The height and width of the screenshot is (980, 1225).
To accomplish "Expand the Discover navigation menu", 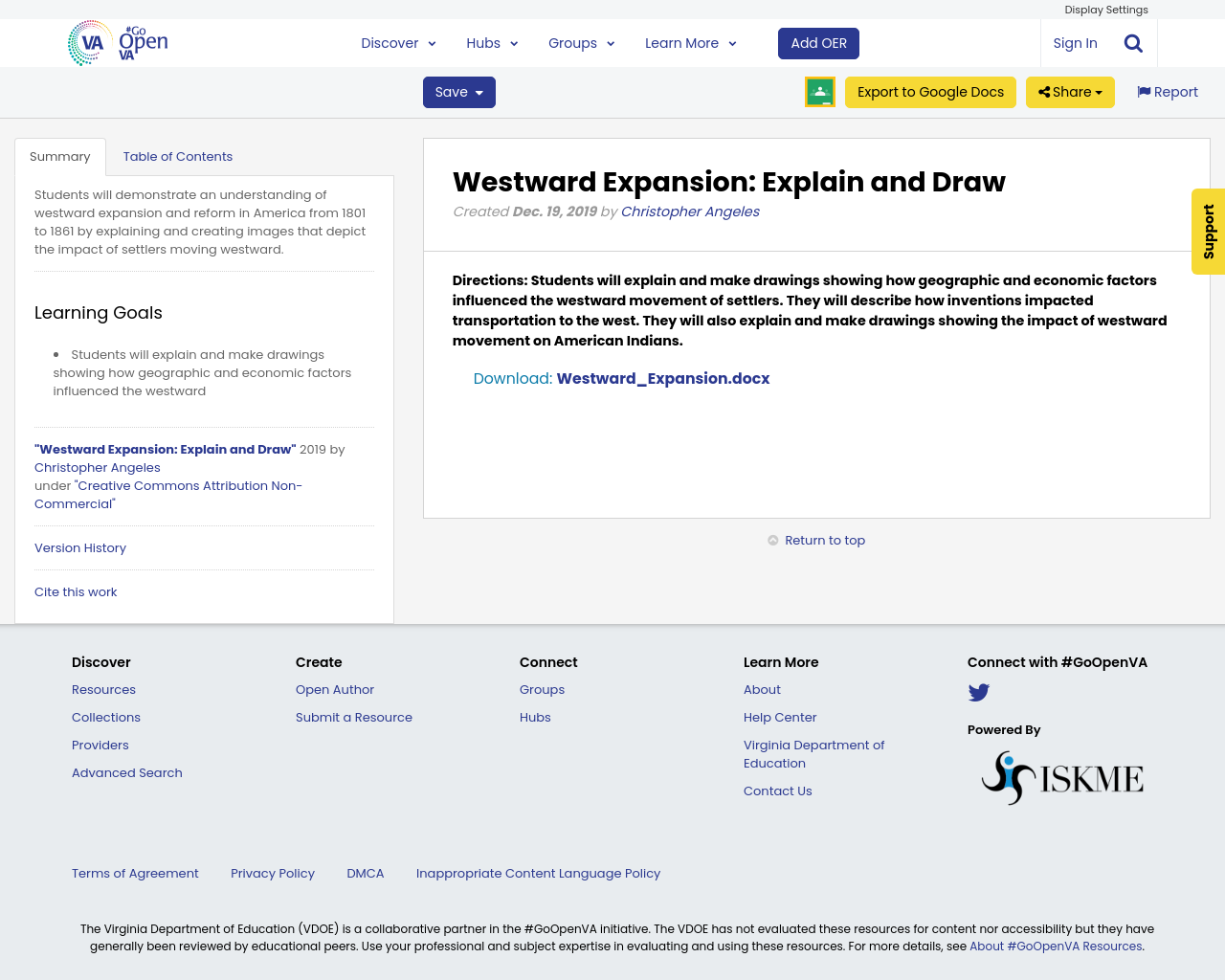I will pos(397,42).
